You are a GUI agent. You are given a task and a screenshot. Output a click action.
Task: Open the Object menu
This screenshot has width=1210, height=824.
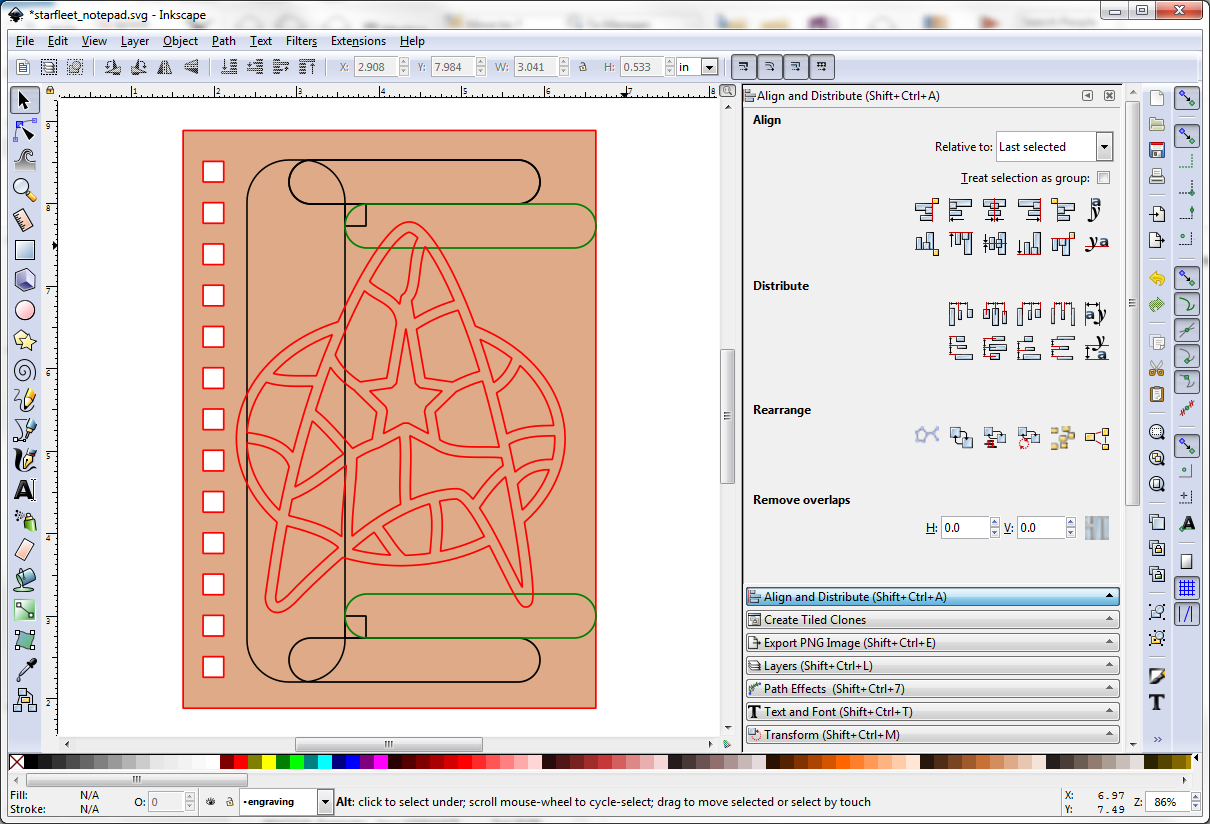[x=180, y=41]
